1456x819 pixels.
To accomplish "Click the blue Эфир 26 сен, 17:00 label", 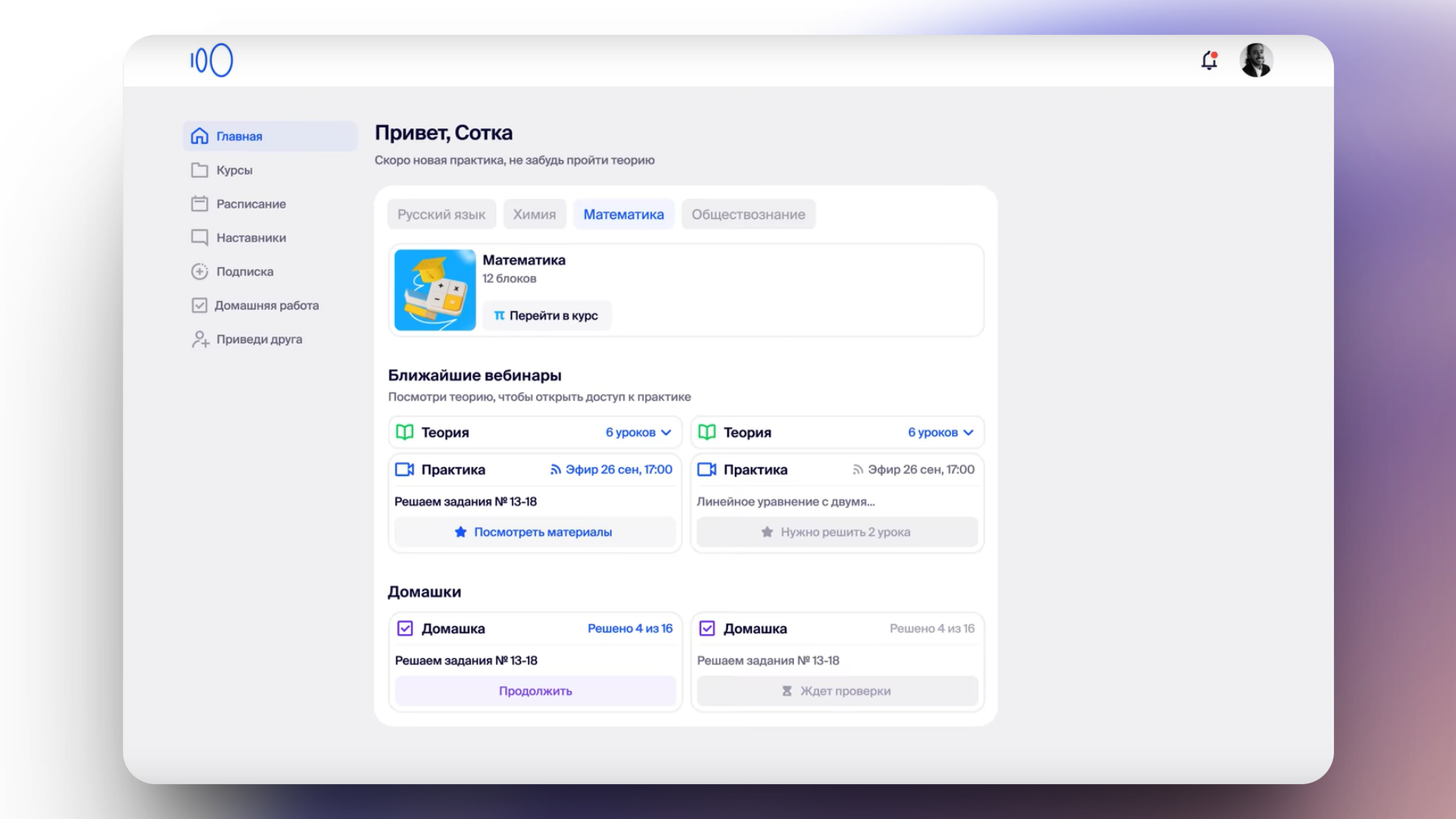I will (x=619, y=469).
